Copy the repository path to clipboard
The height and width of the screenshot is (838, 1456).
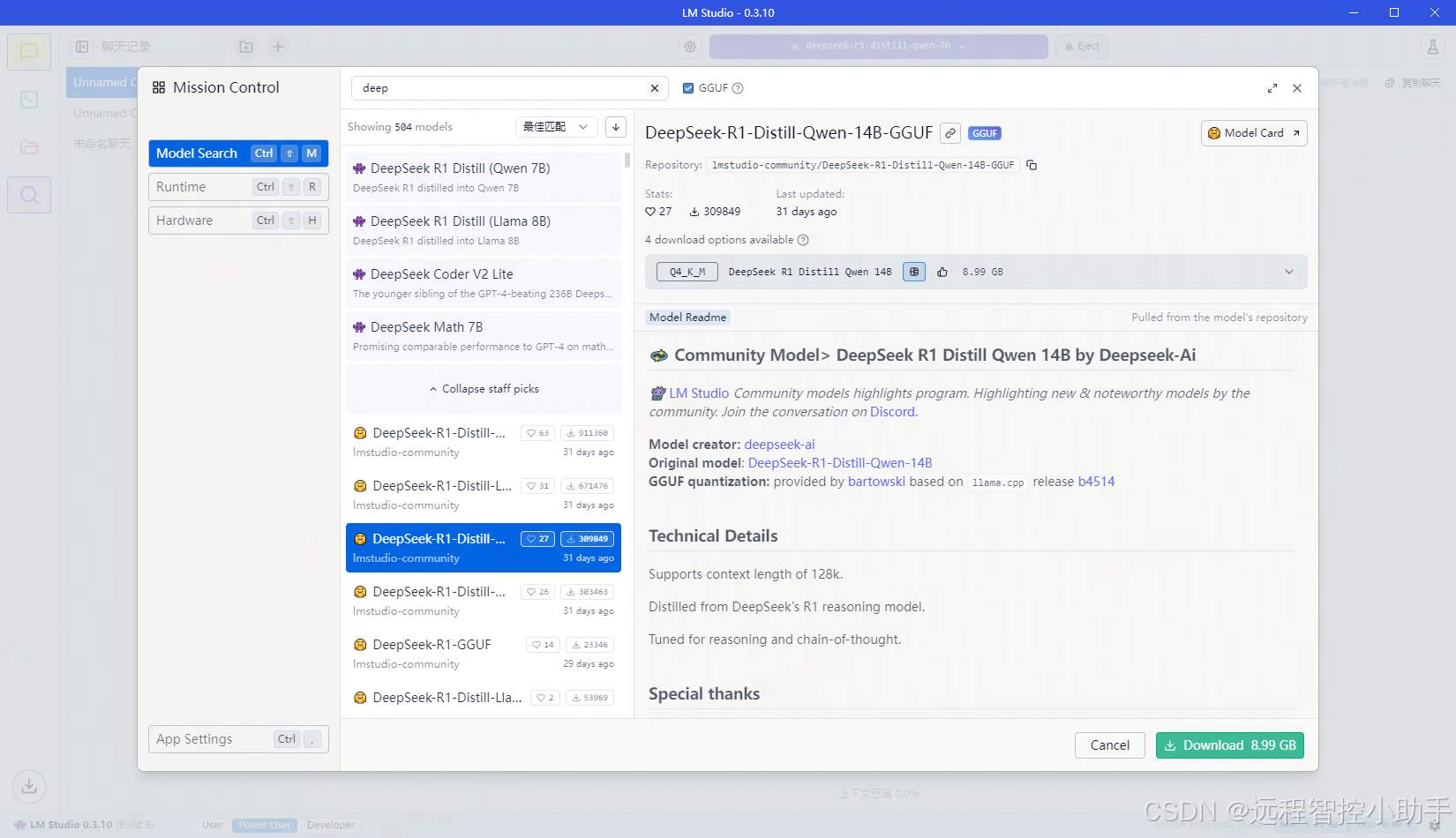click(x=1032, y=165)
